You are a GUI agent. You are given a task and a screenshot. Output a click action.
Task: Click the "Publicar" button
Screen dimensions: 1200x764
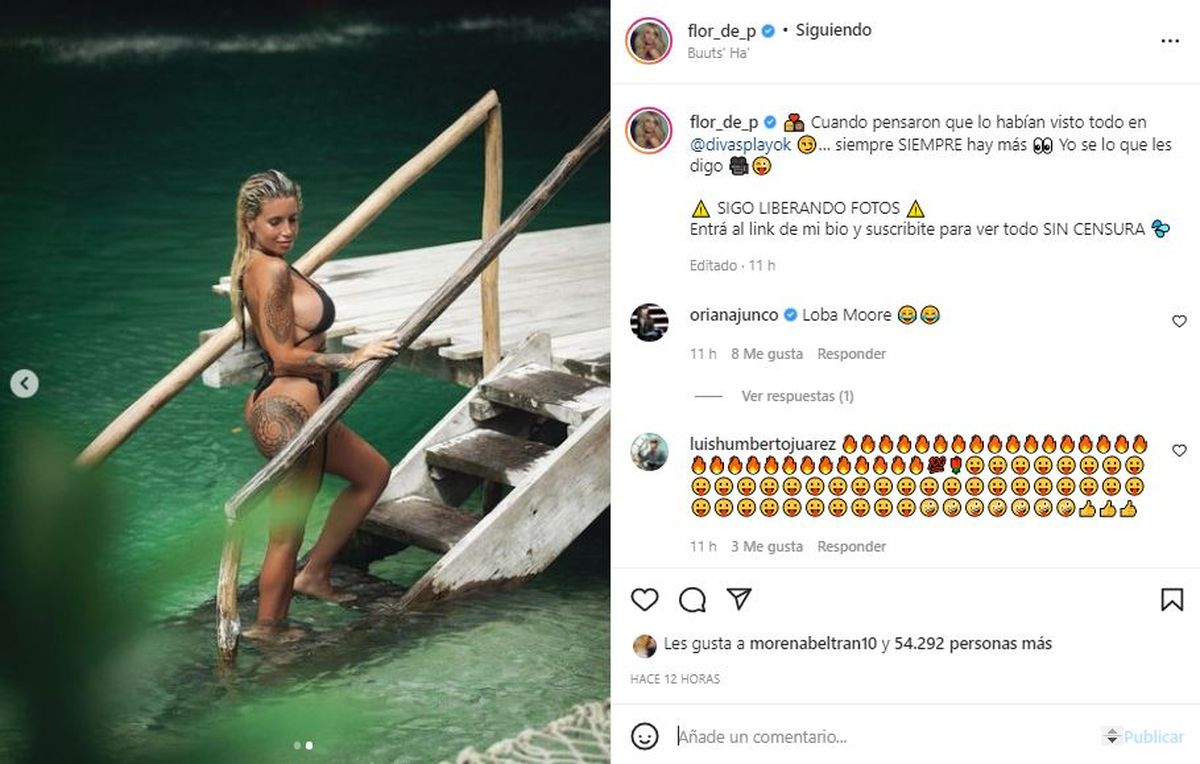(x=1153, y=737)
